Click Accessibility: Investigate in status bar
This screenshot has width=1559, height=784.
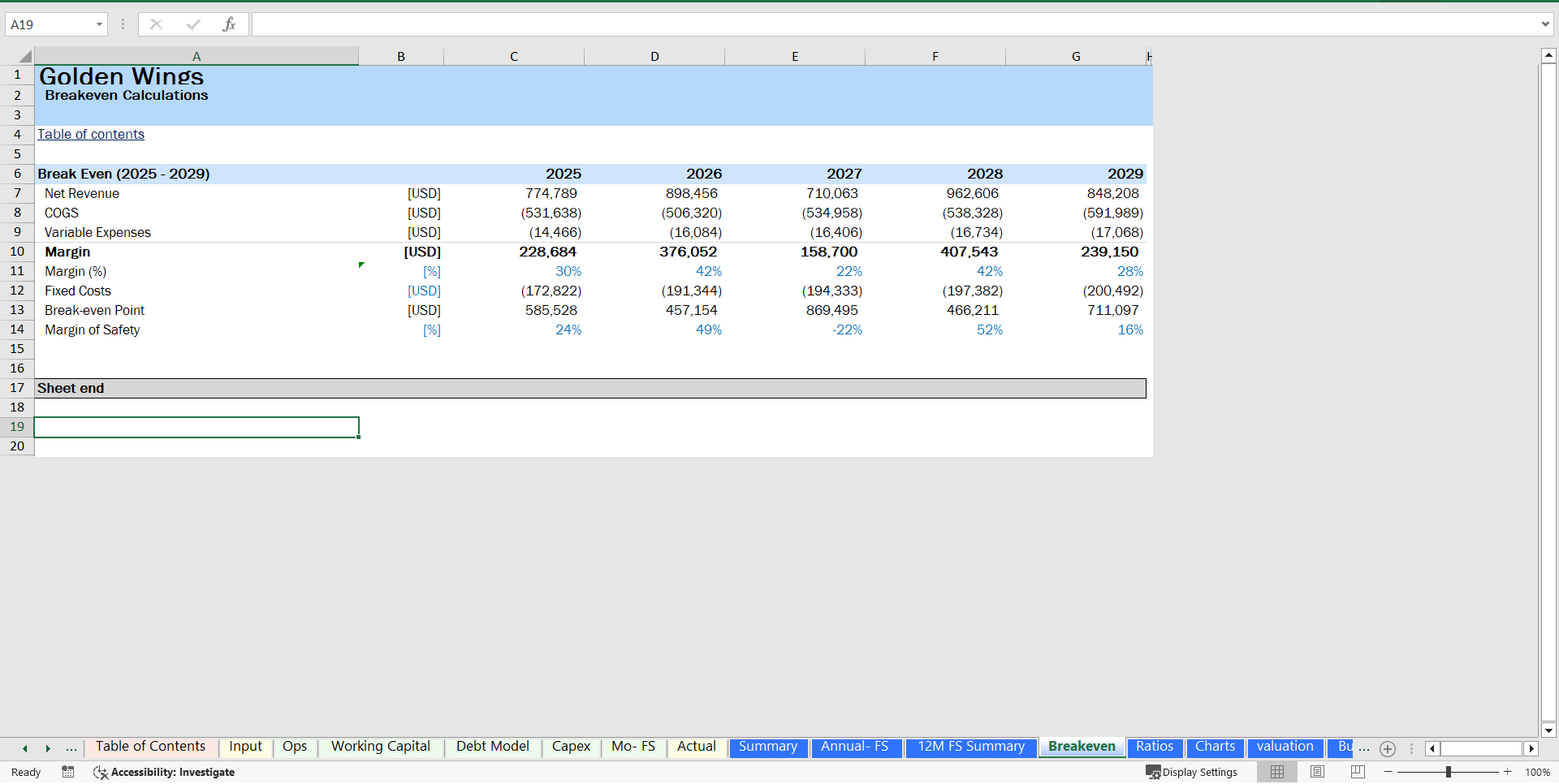click(x=164, y=772)
